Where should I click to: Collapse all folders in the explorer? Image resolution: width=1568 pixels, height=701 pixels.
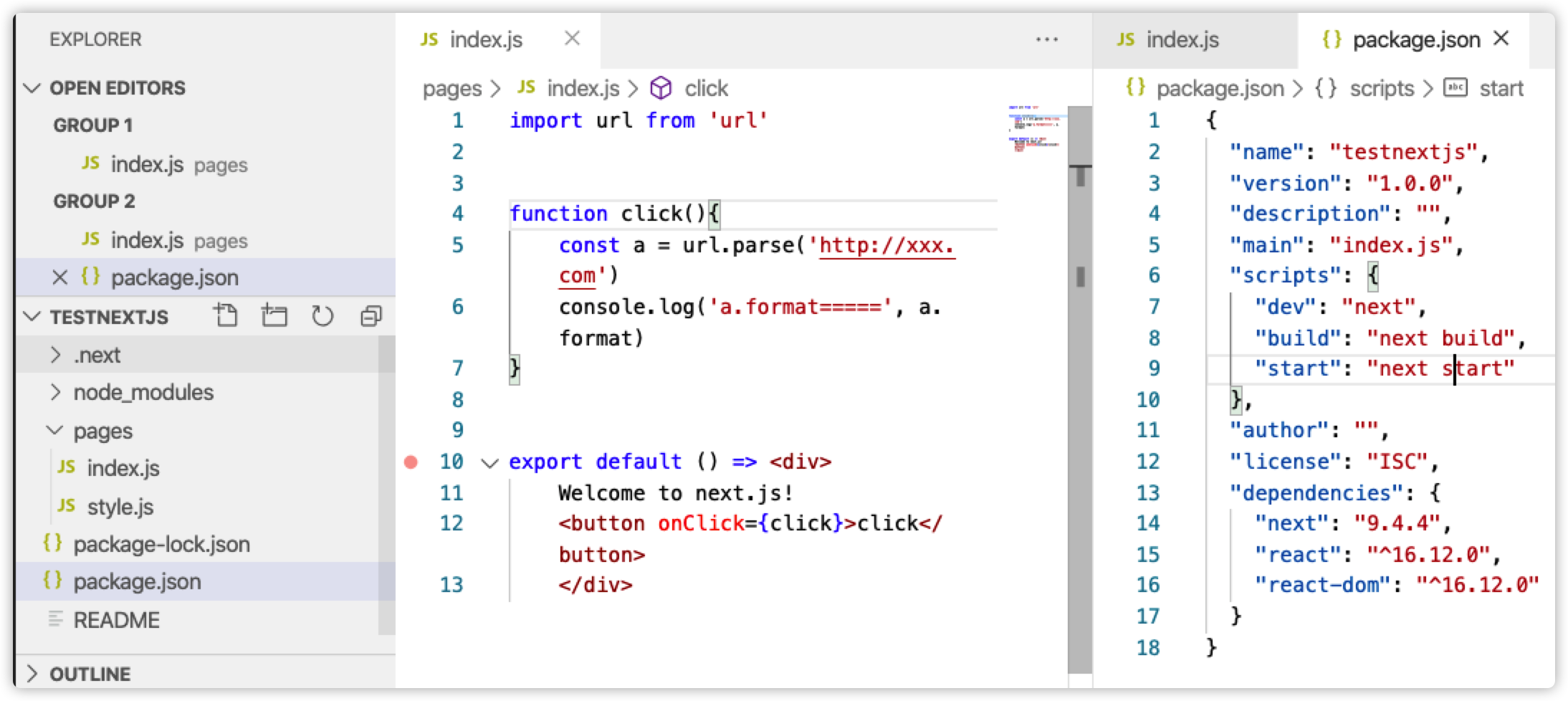coord(371,315)
